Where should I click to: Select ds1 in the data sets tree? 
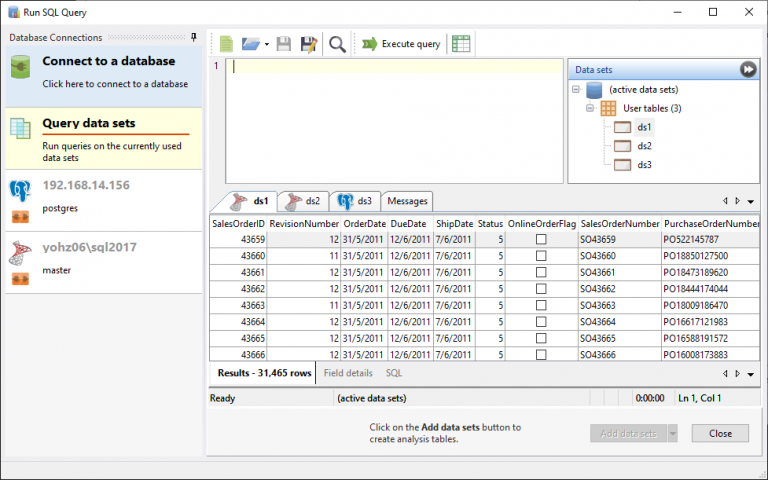(x=644, y=127)
